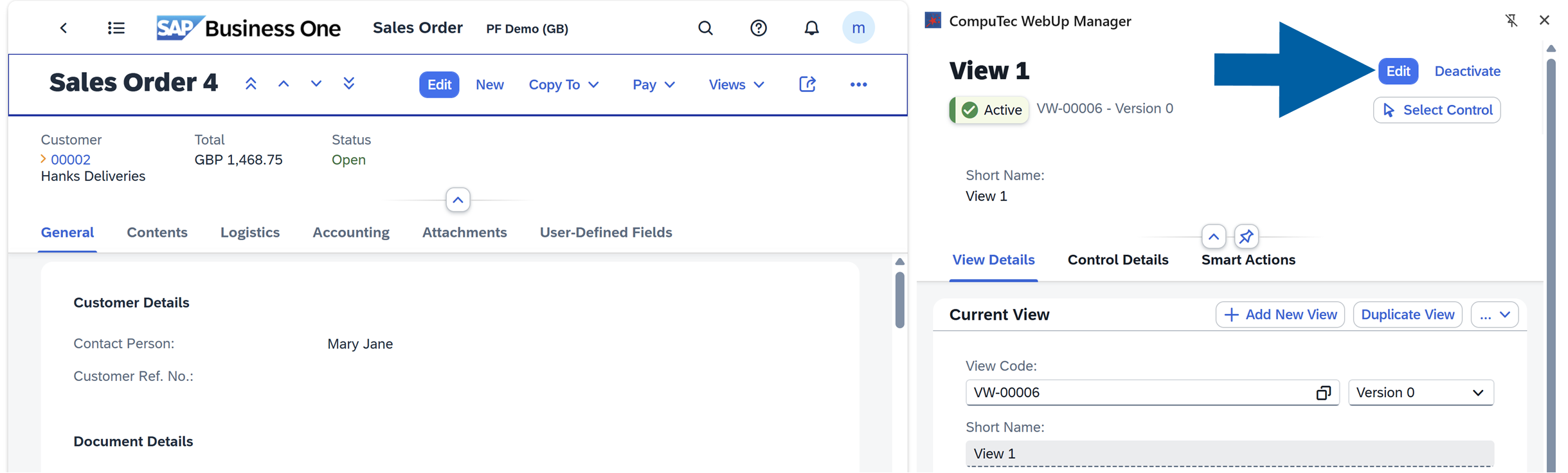Screen dimensions: 1568x473
Task: Jump to last record double-down arrow
Action: coord(348,84)
